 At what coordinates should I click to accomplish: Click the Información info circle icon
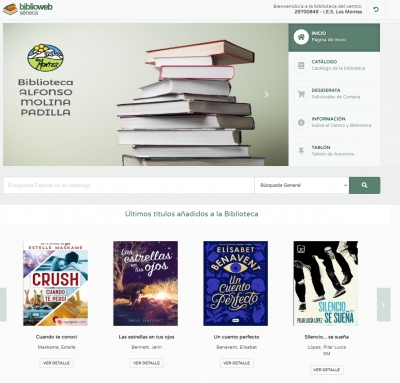coord(301,123)
